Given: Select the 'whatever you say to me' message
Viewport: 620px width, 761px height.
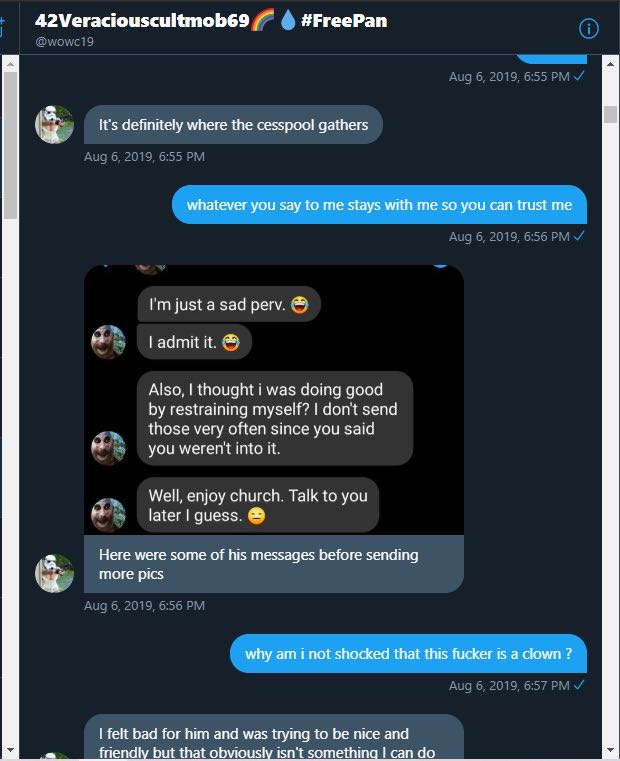Looking at the screenshot, I should [379, 205].
